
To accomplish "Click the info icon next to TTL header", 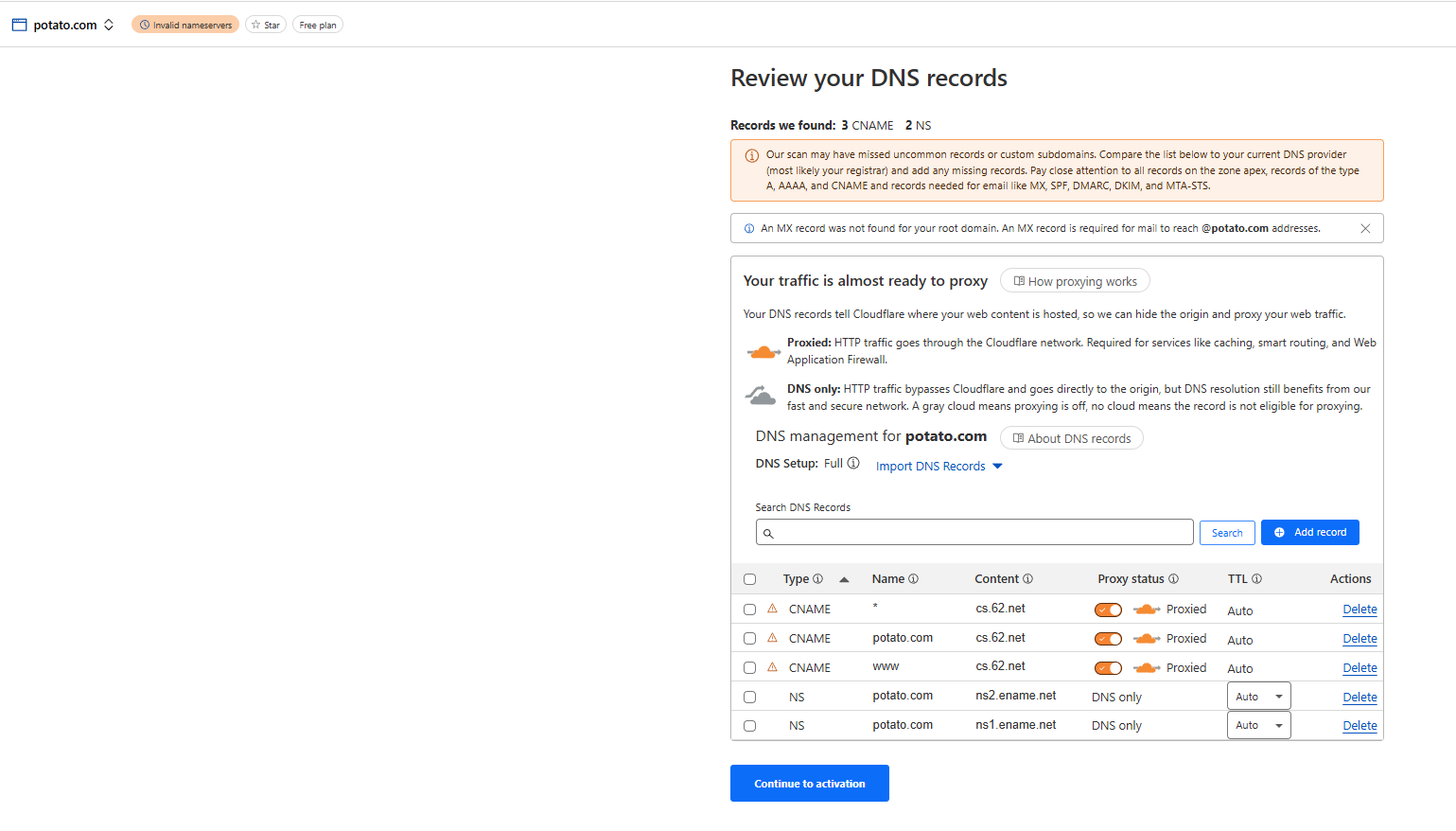I will (1256, 579).
